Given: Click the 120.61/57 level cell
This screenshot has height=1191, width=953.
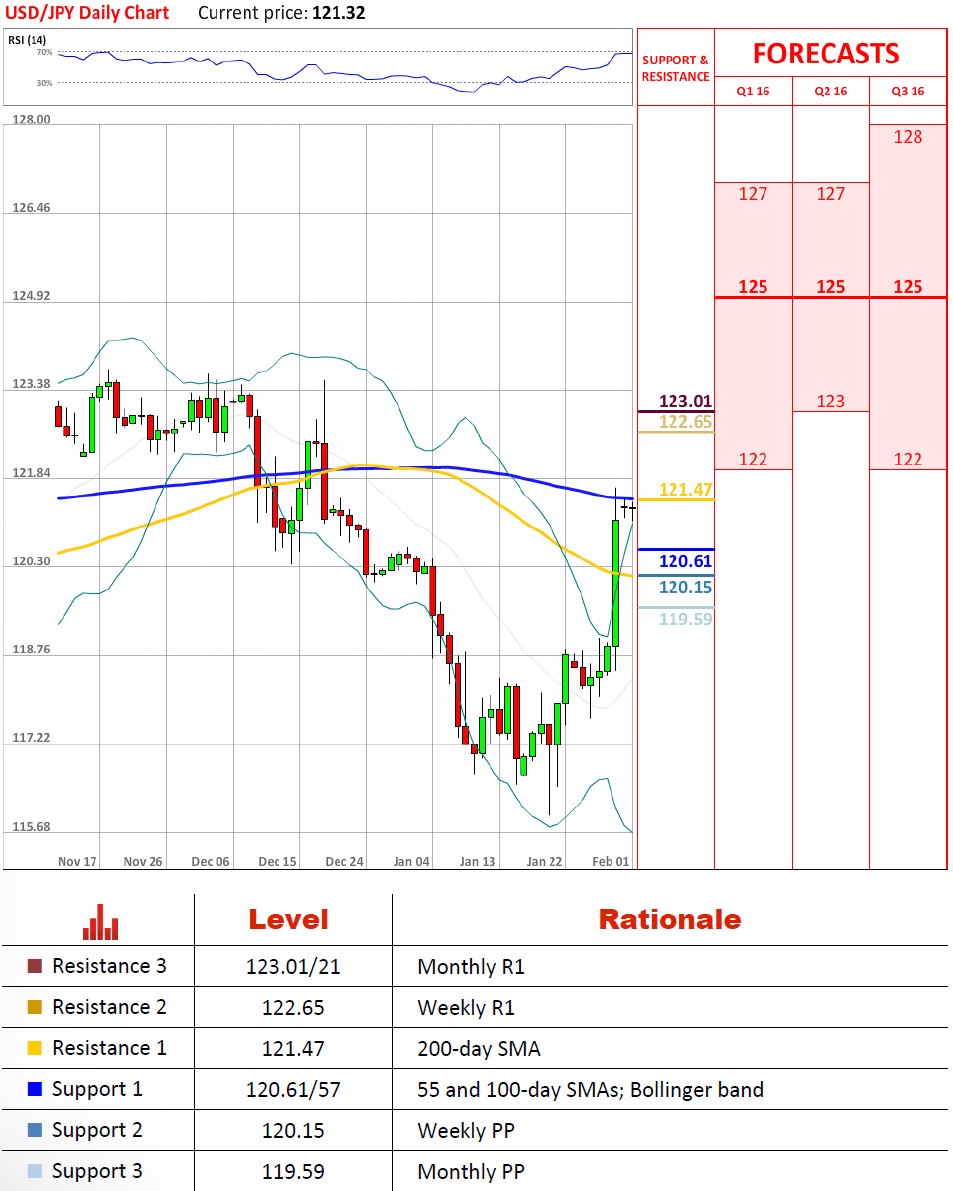Looking at the screenshot, I should click(293, 1090).
